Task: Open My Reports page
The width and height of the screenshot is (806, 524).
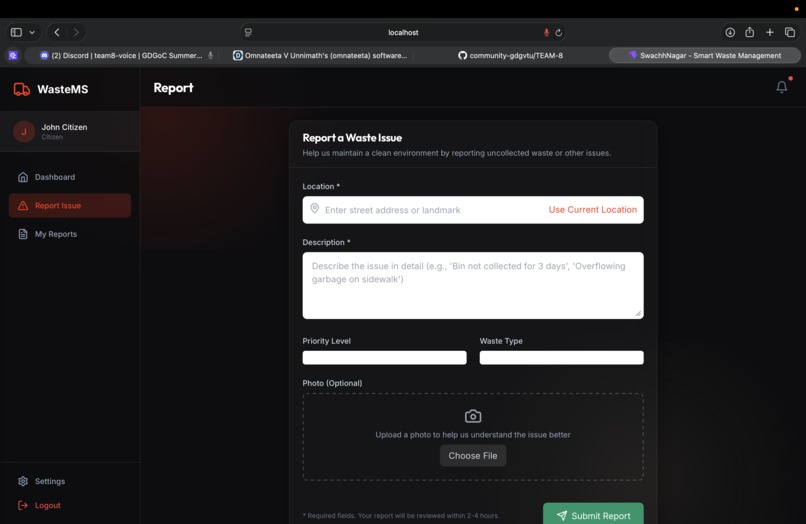Action: pos(70,234)
